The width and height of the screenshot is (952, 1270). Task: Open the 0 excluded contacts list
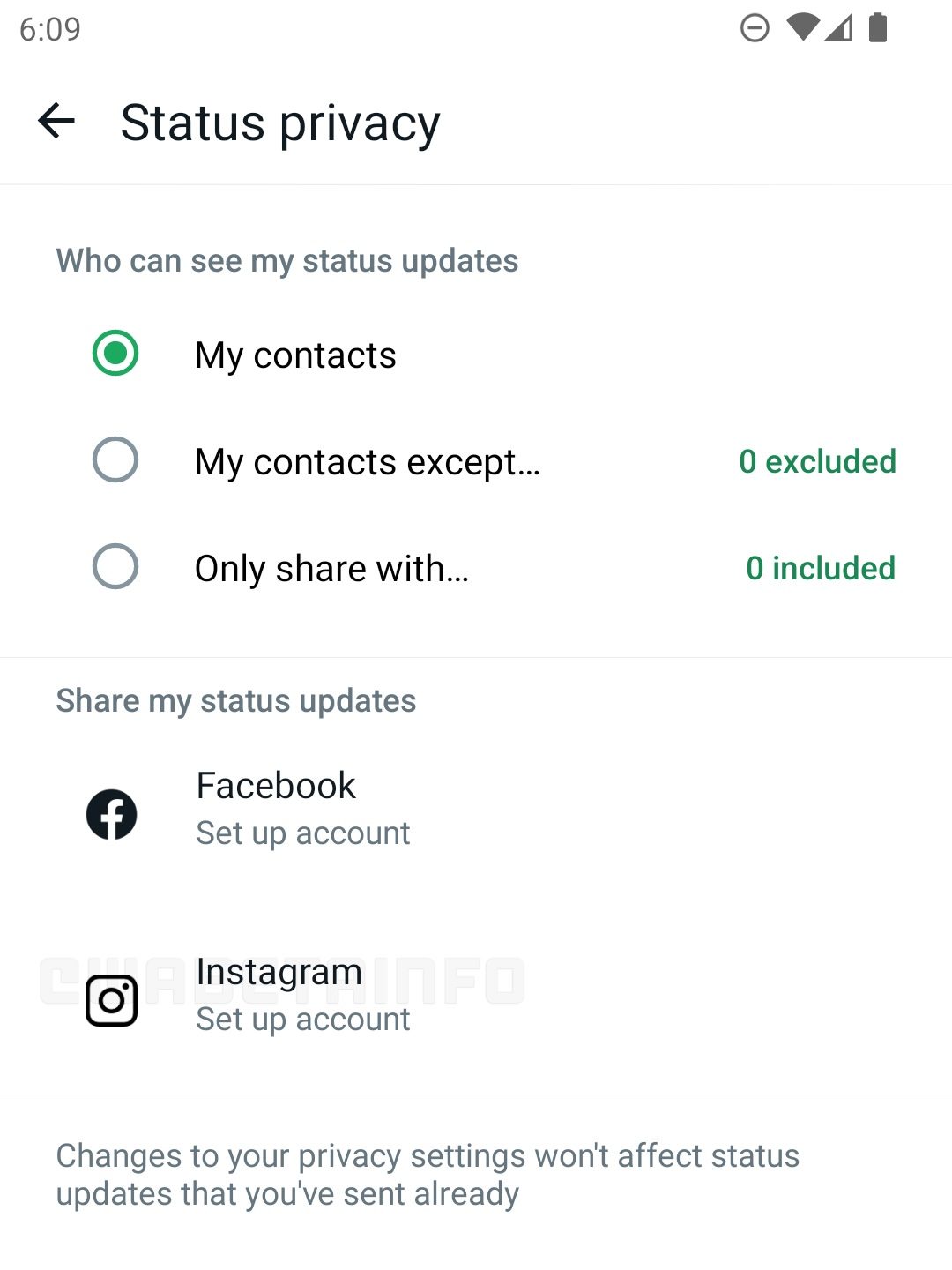tap(818, 461)
